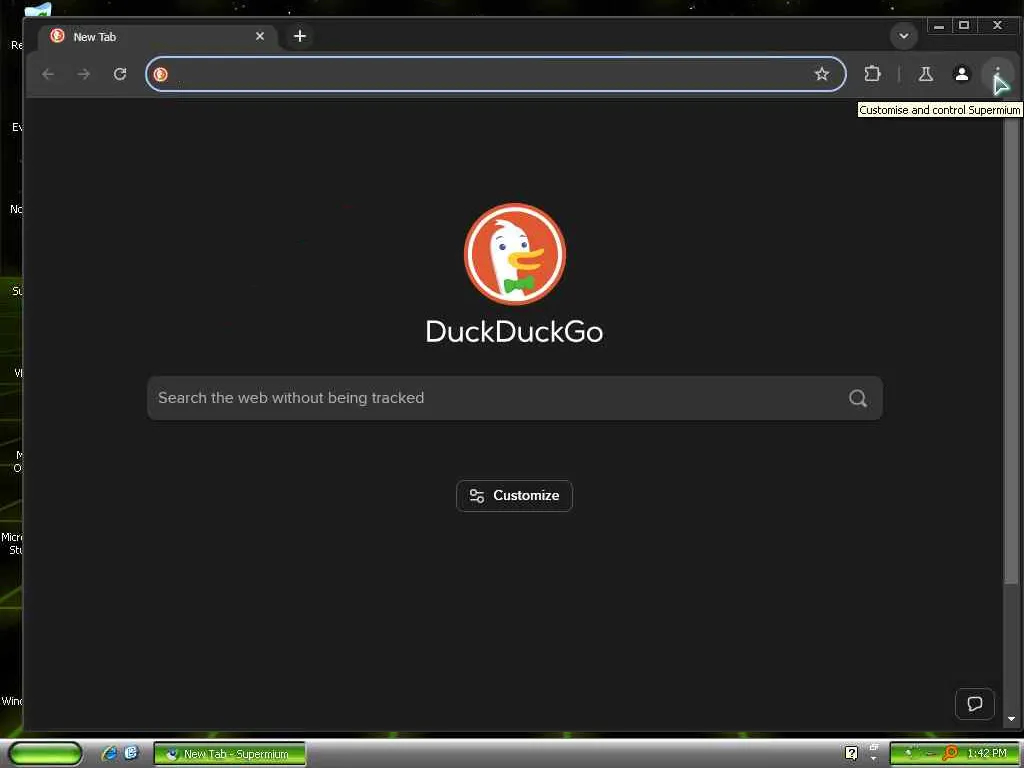1024x768 pixels.
Task: Open the Extensions puzzle-piece menu
Action: [872, 74]
